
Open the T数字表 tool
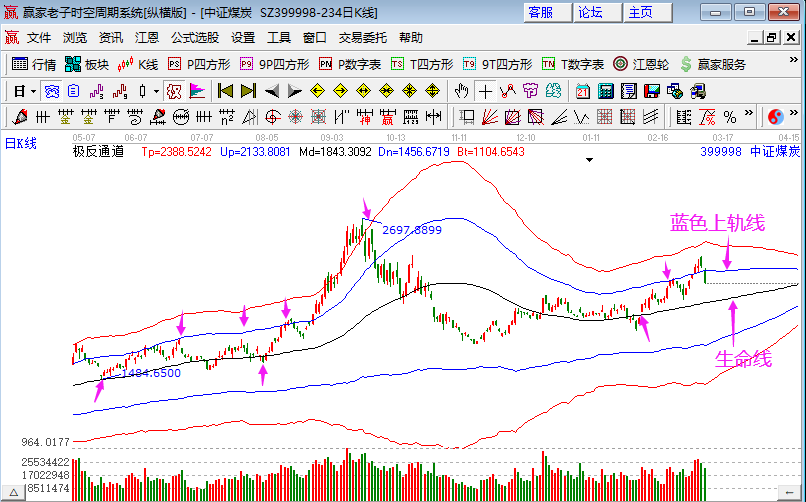(x=573, y=64)
